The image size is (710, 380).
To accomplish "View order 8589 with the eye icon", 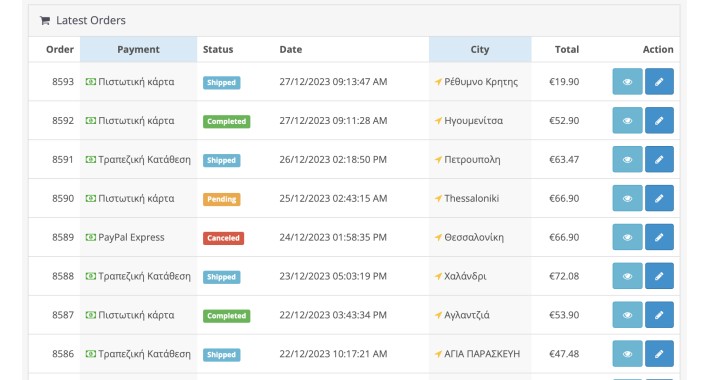I will click(627, 237).
